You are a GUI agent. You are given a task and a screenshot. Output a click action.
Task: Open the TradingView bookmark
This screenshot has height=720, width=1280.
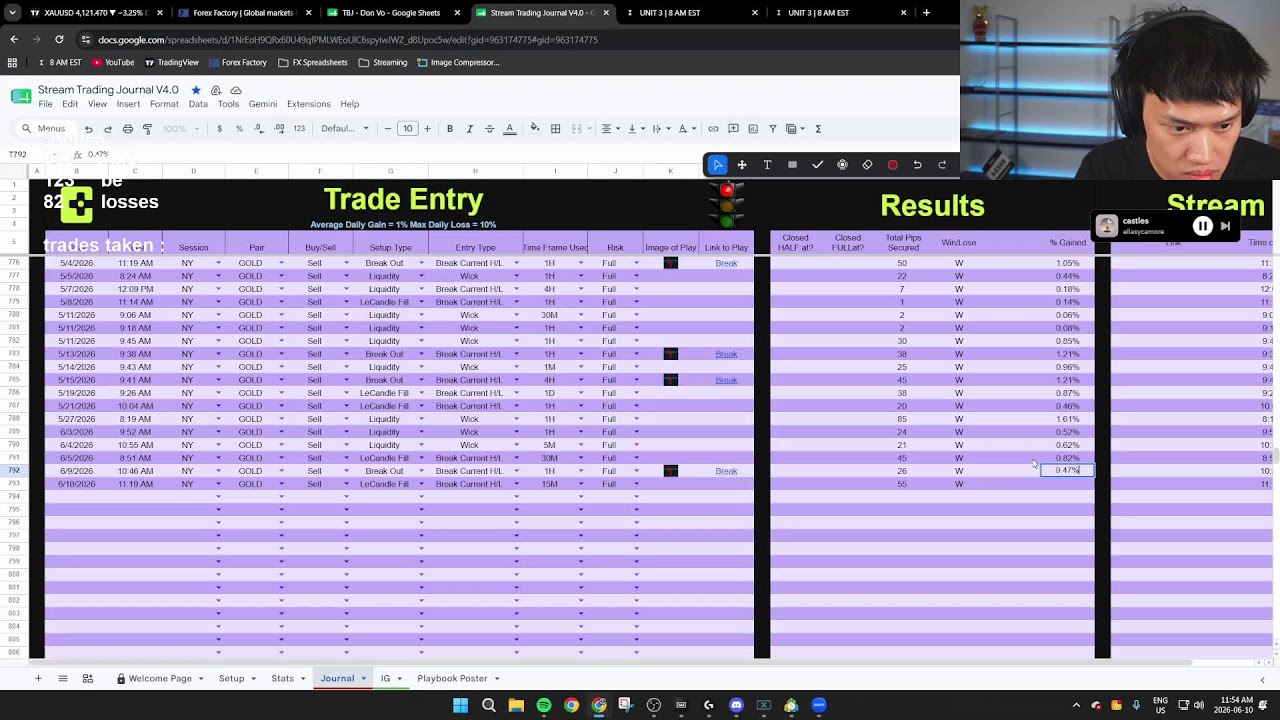(x=171, y=62)
